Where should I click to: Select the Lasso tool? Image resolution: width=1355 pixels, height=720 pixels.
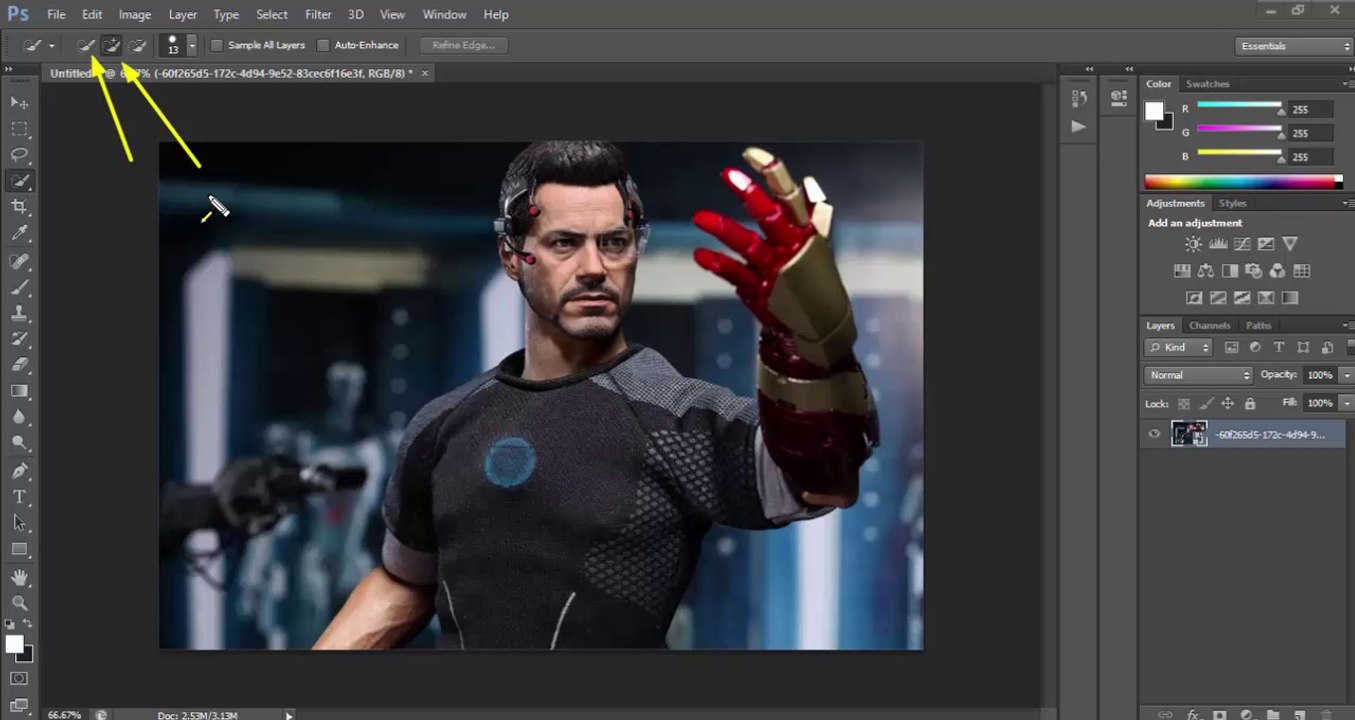(19, 155)
